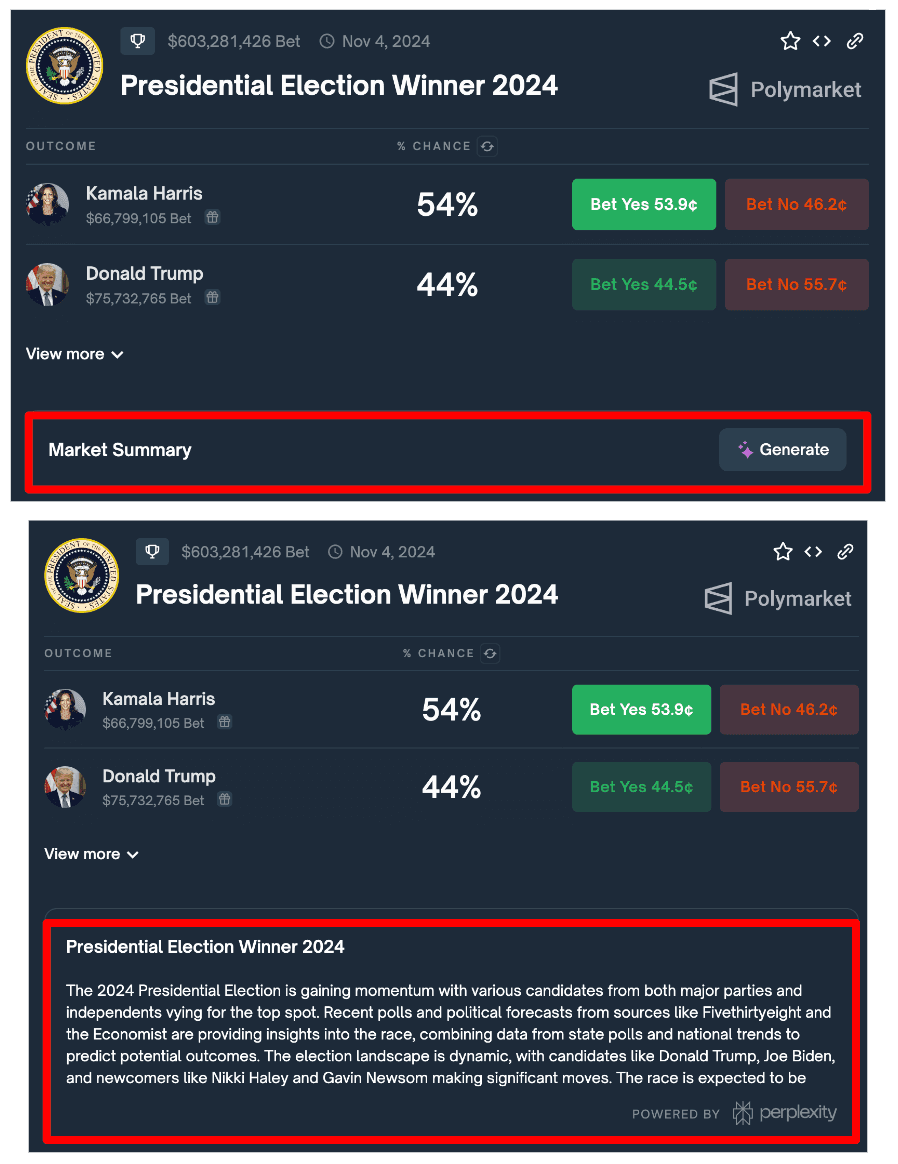Click the star favorite icon in top widget

coord(790,41)
